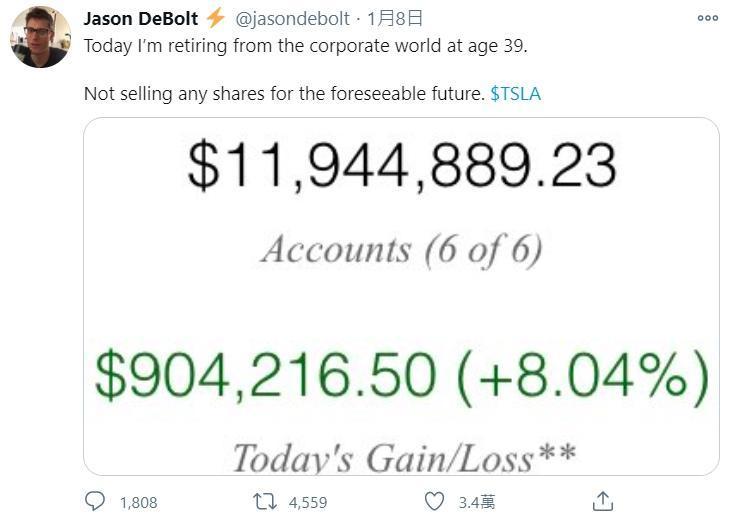
Task: Click the green $904,216.50 gain figure
Action: pos(266,375)
